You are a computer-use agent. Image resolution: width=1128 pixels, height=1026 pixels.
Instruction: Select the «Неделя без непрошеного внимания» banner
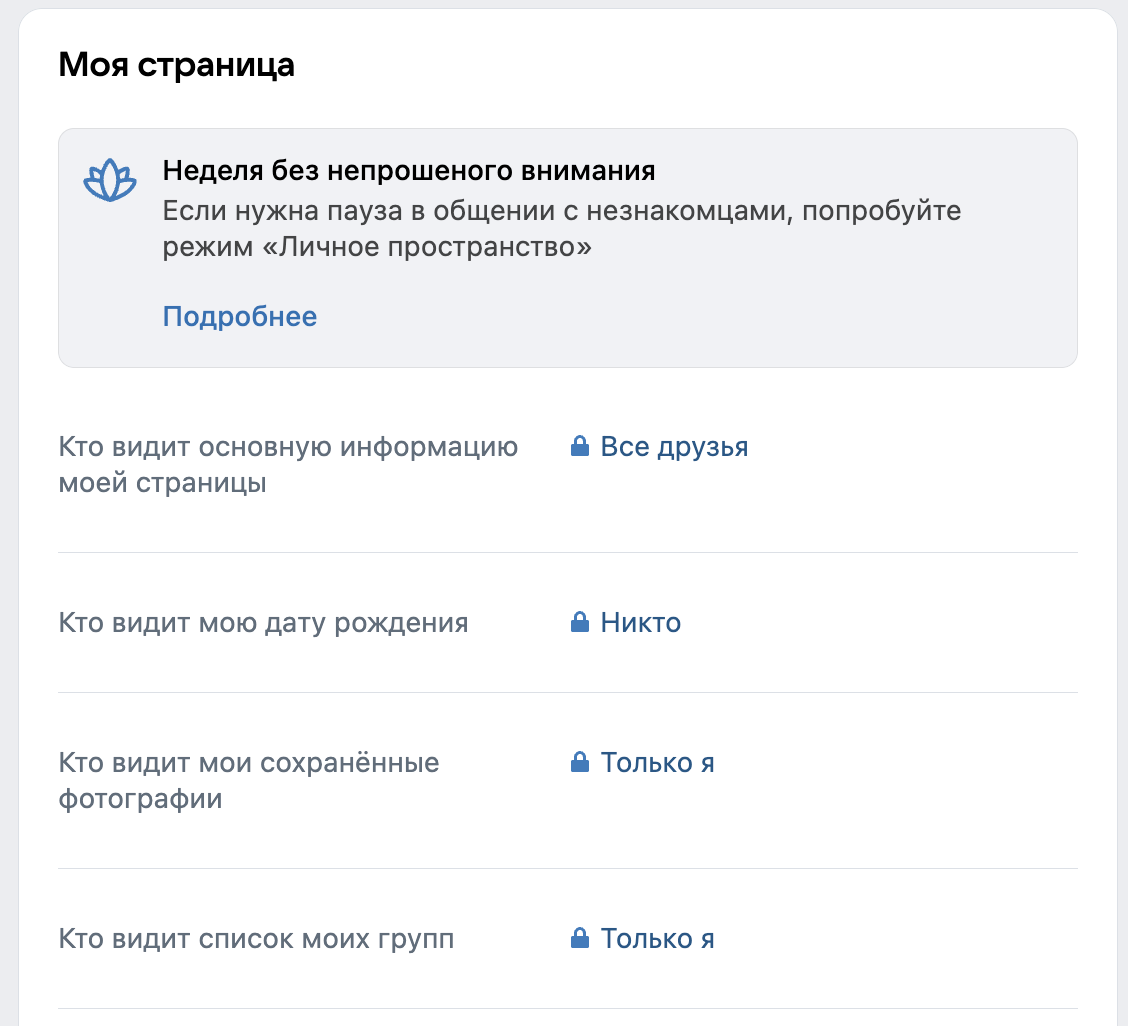click(568, 247)
